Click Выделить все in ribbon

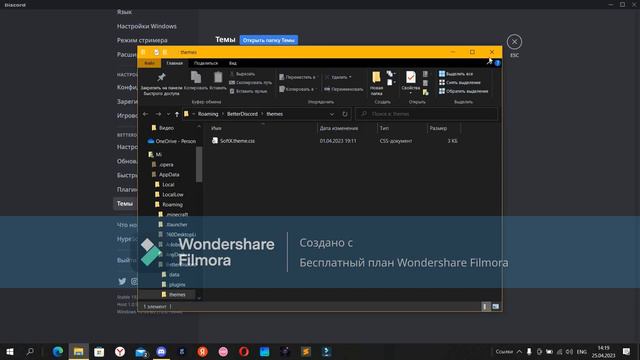pos(456,74)
